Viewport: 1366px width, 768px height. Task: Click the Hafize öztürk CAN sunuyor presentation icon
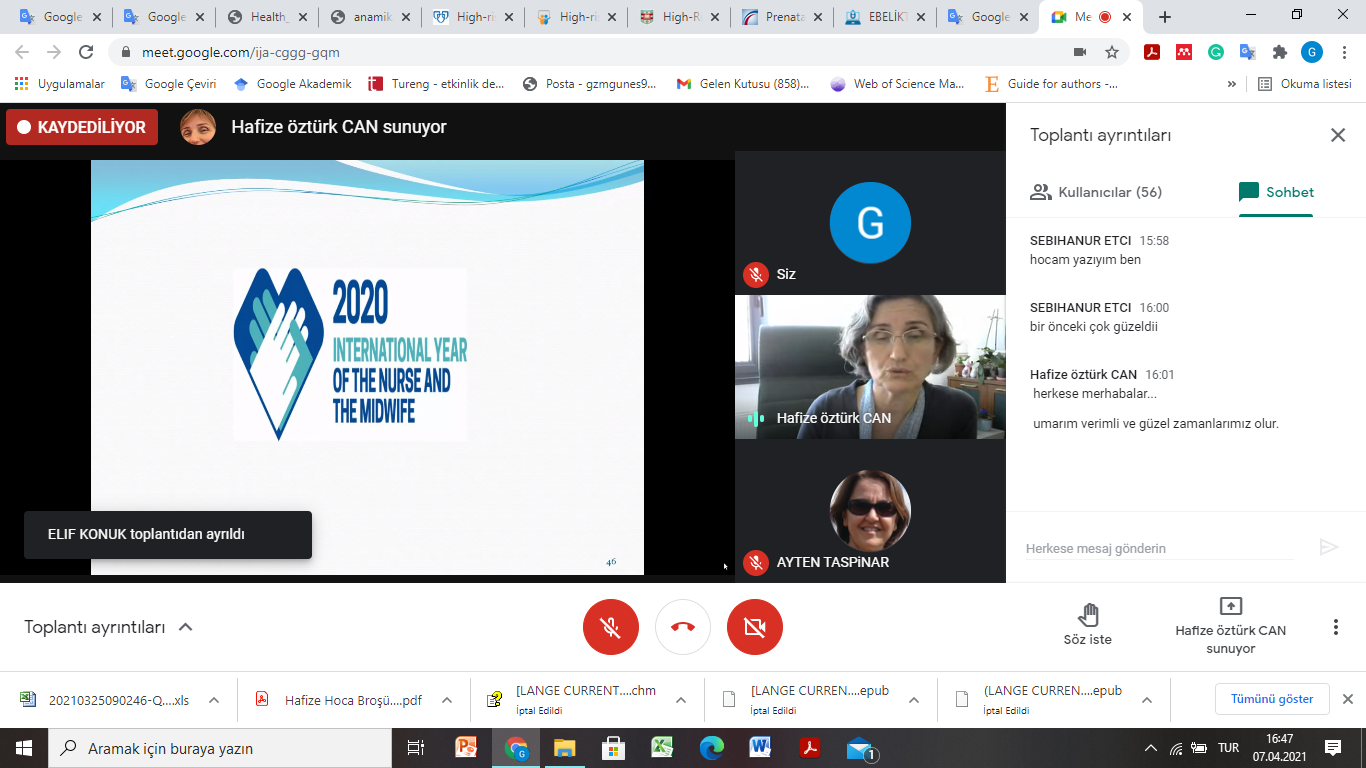click(1230, 606)
